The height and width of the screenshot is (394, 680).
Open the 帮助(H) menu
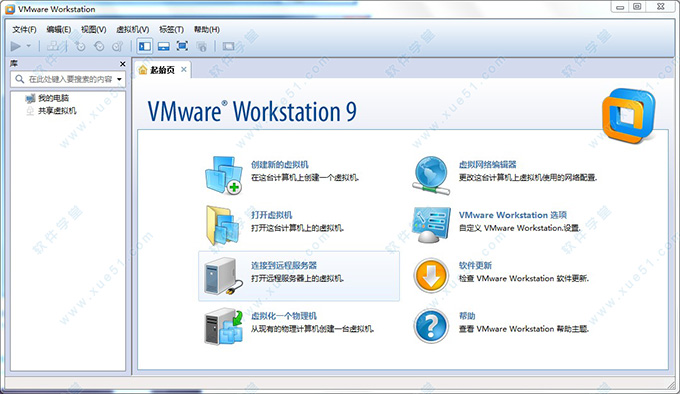206,29
